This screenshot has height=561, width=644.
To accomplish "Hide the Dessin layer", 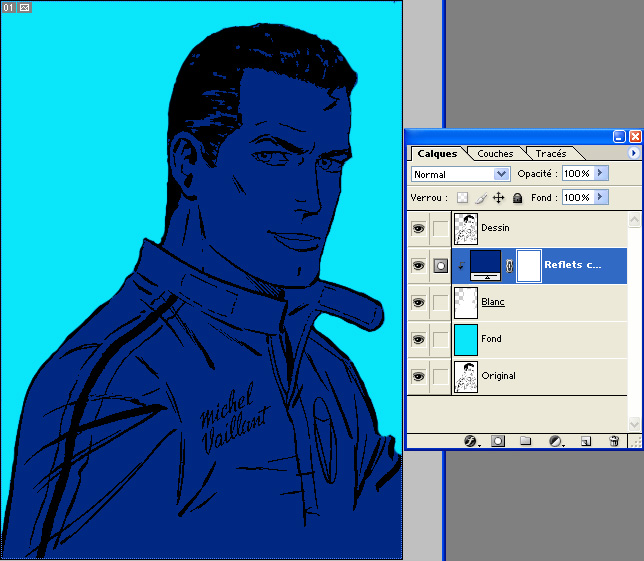I will click(419, 228).
